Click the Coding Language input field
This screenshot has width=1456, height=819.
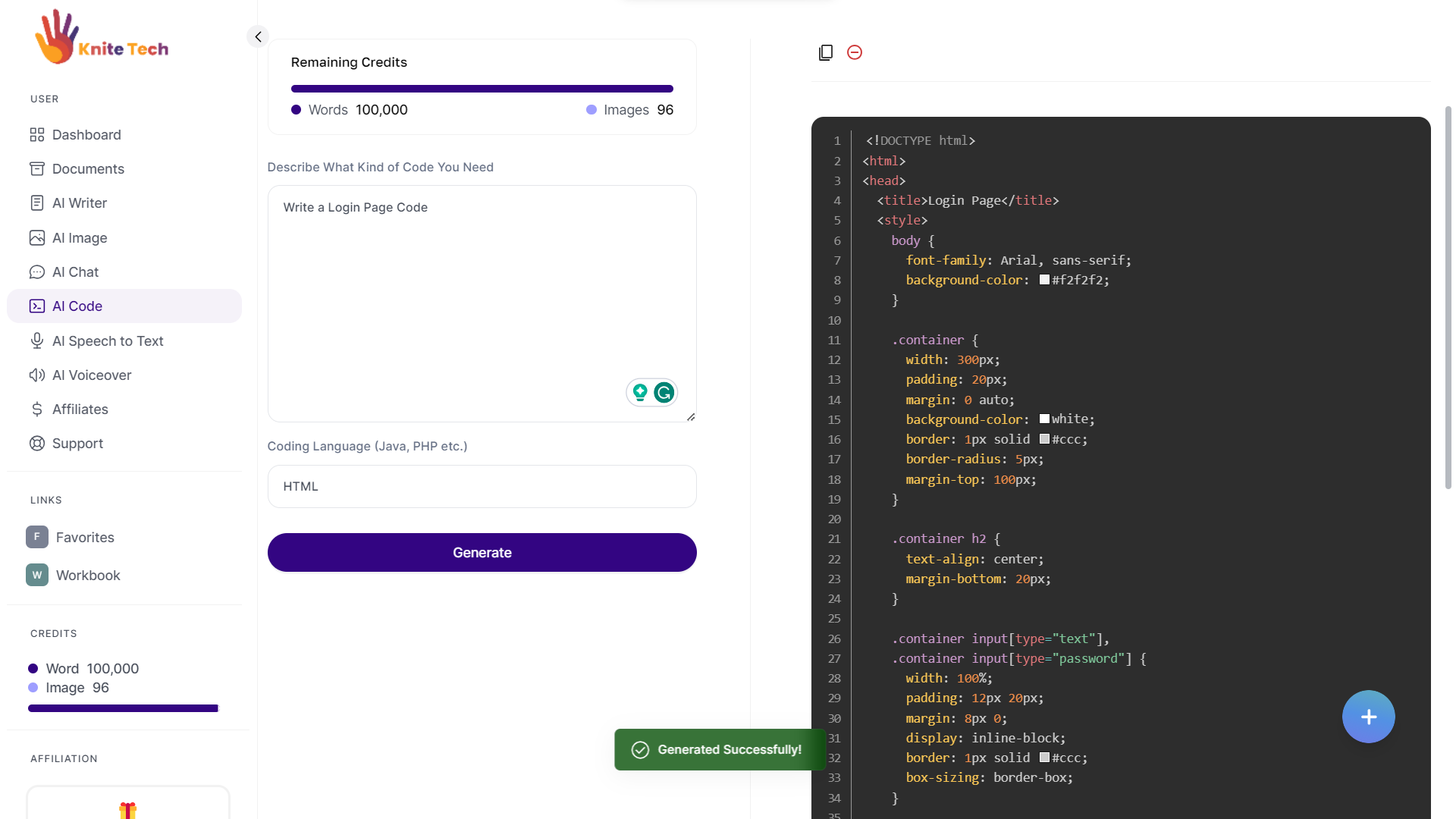click(x=482, y=487)
